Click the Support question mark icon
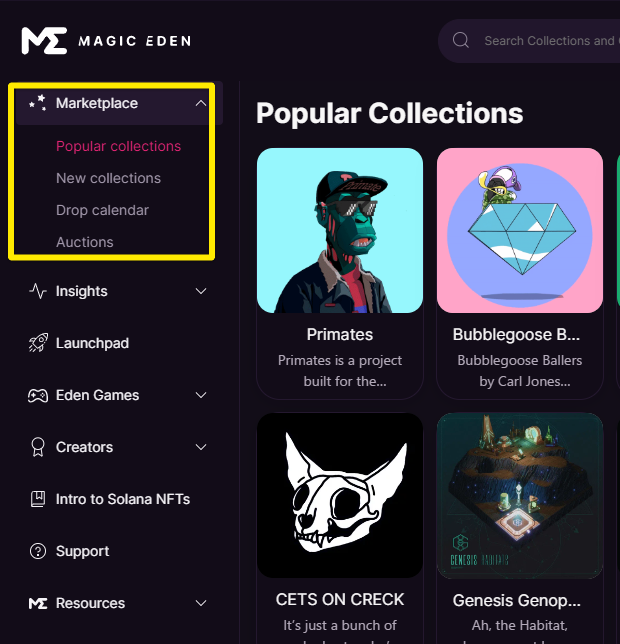 pos(38,551)
